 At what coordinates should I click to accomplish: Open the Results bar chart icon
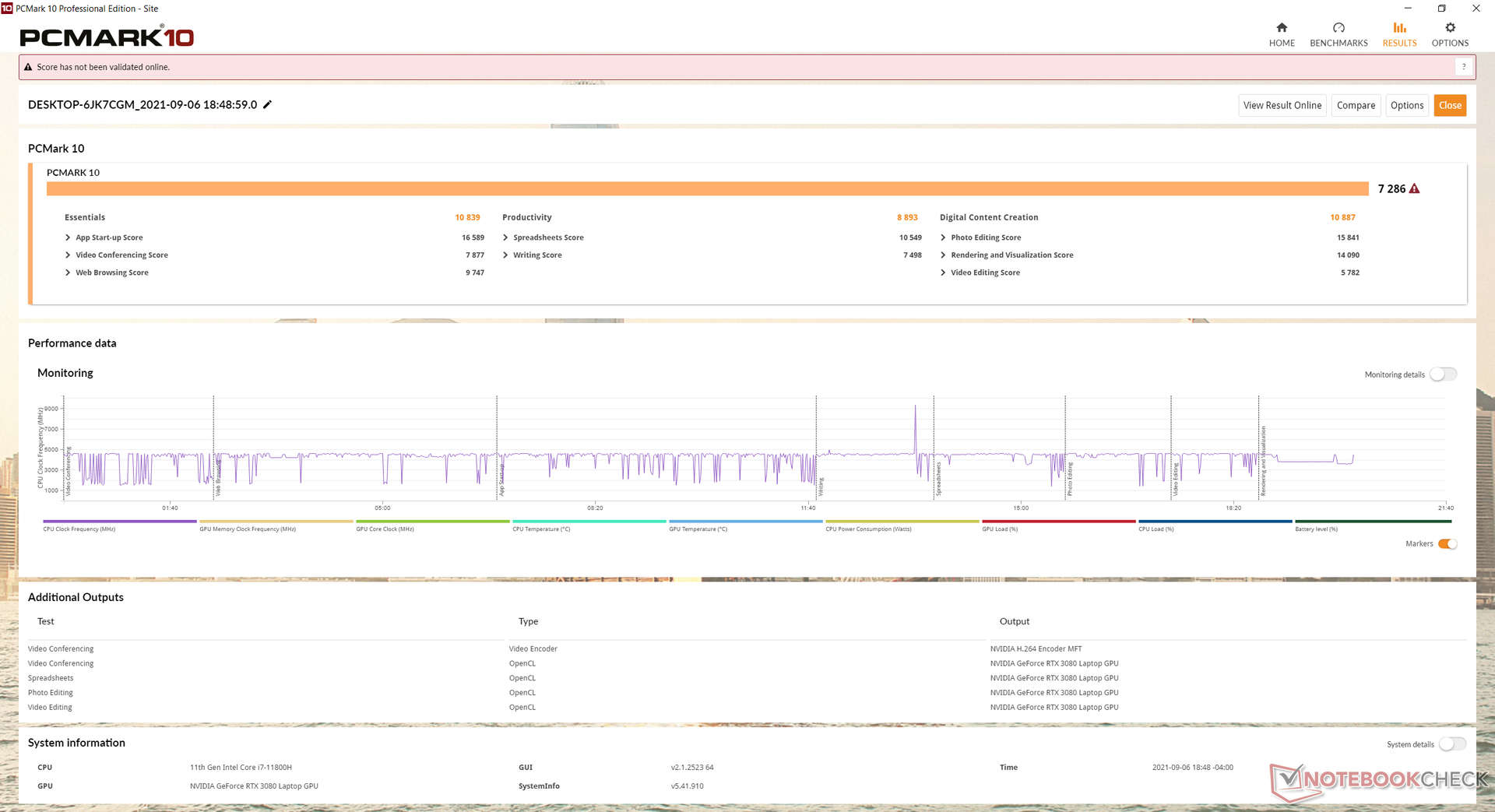coord(1399,27)
